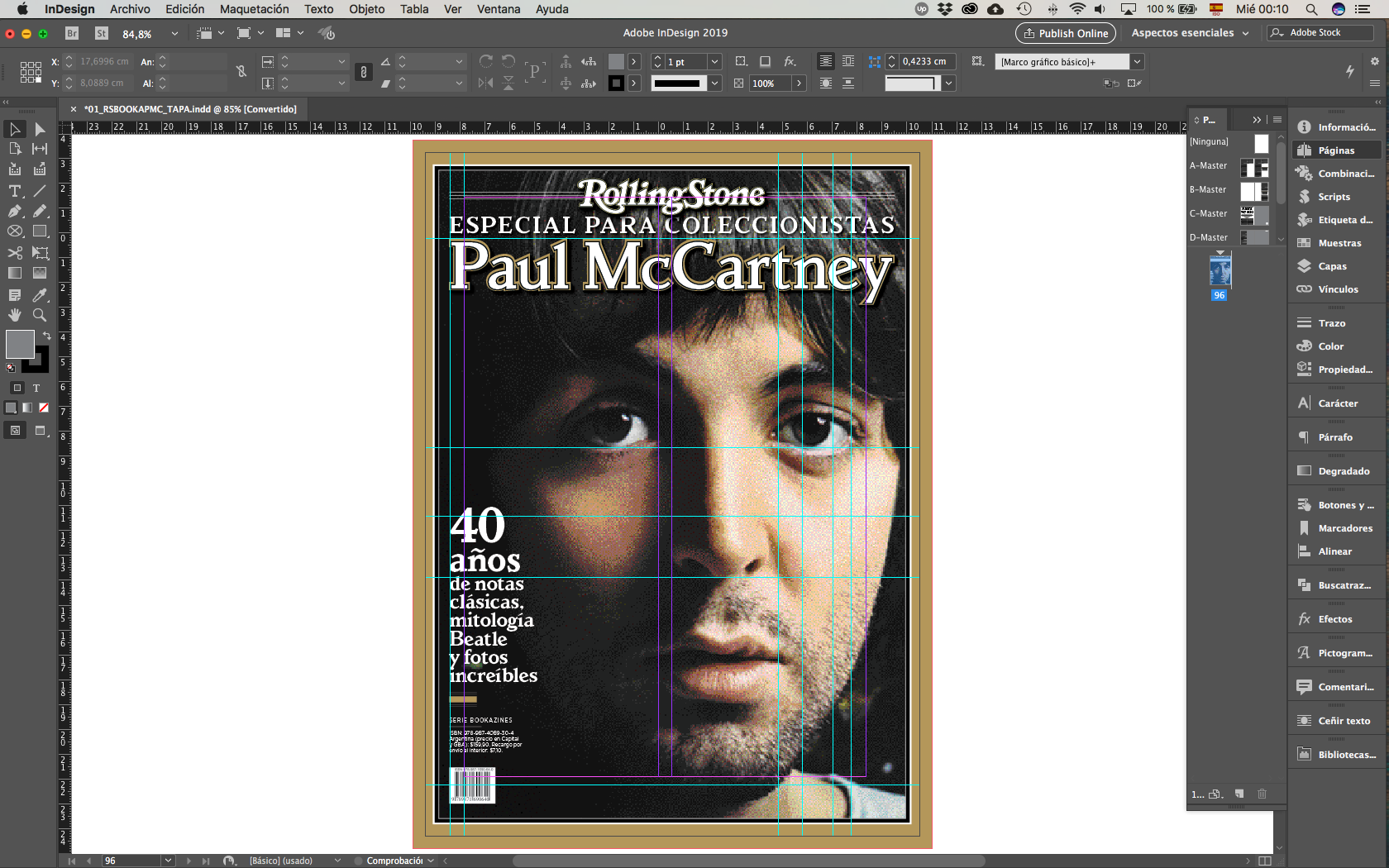Select the Gradient Feather tool
1389x868 pixels.
pyautogui.click(x=40, y=273)
